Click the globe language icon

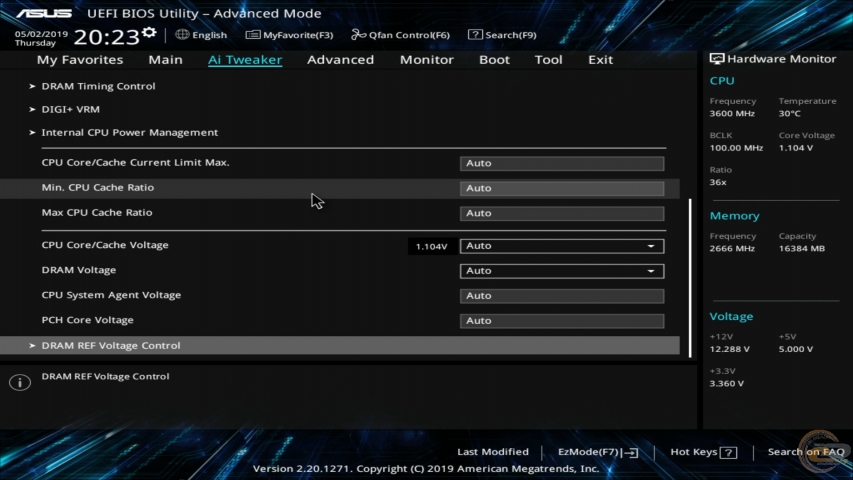[182, 34]
